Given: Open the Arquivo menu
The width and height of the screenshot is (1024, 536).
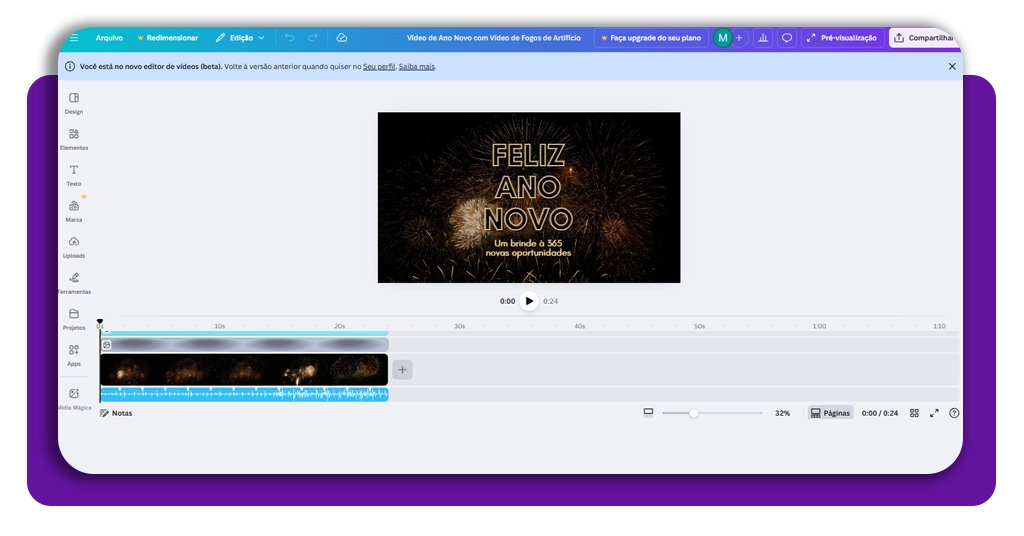Looking at the screenshot, I should coord(109,38).
